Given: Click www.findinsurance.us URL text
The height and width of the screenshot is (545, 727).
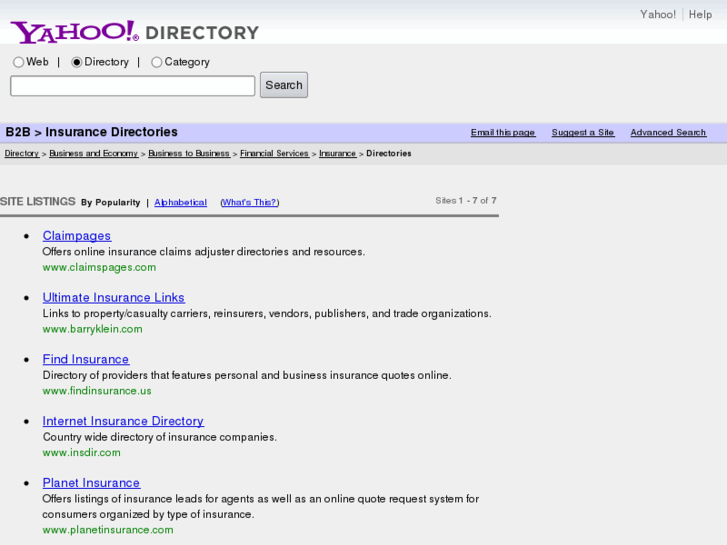Looking at the screenshot, I should [97, 391].
